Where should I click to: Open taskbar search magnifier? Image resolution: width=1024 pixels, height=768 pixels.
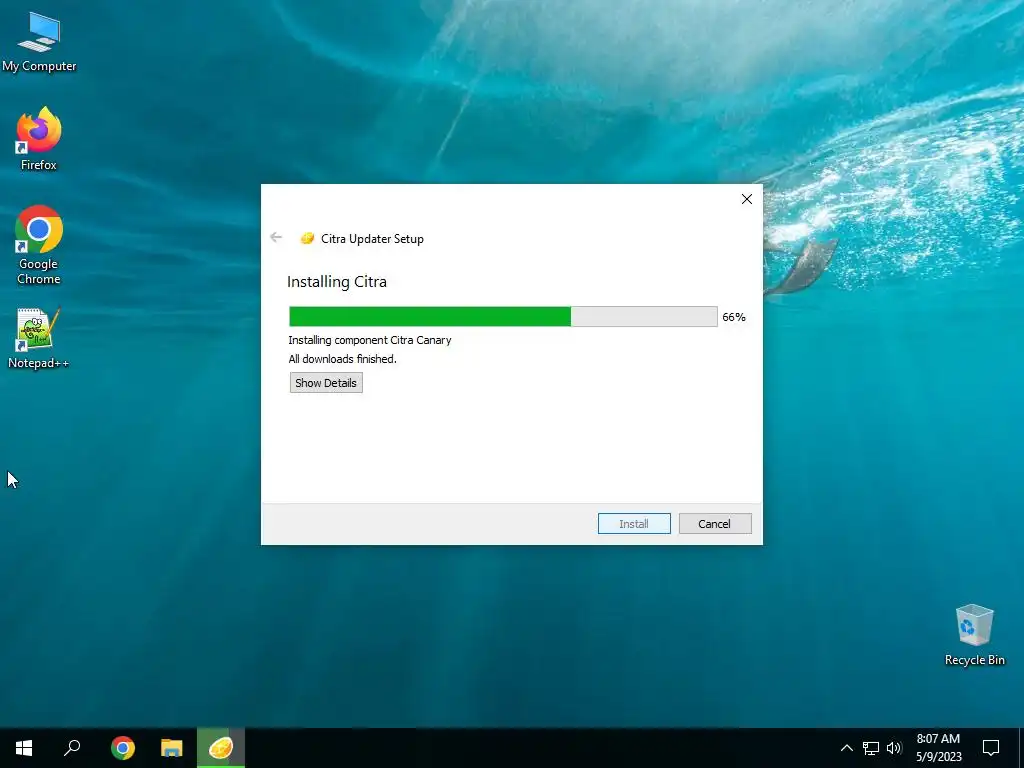[x=72, y=748]
